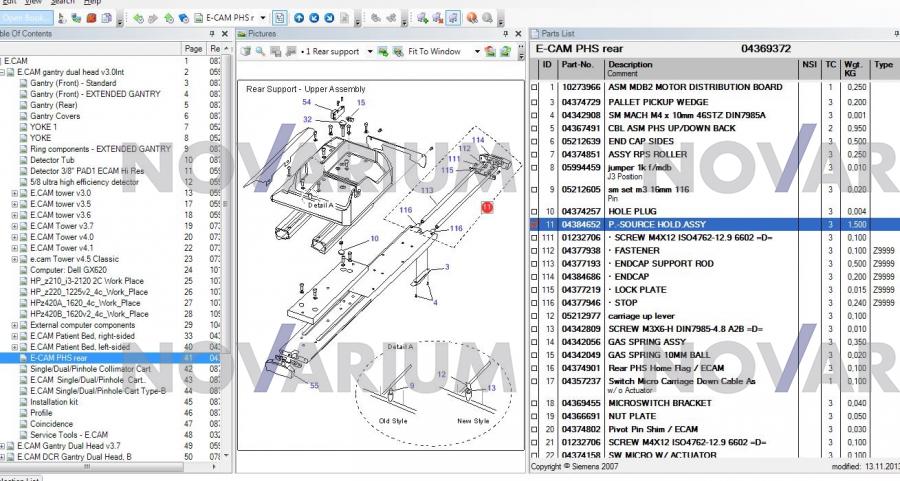900x481 pixels.
Task: Select Gantry Covers in table of contents
Action: [54, 116]
